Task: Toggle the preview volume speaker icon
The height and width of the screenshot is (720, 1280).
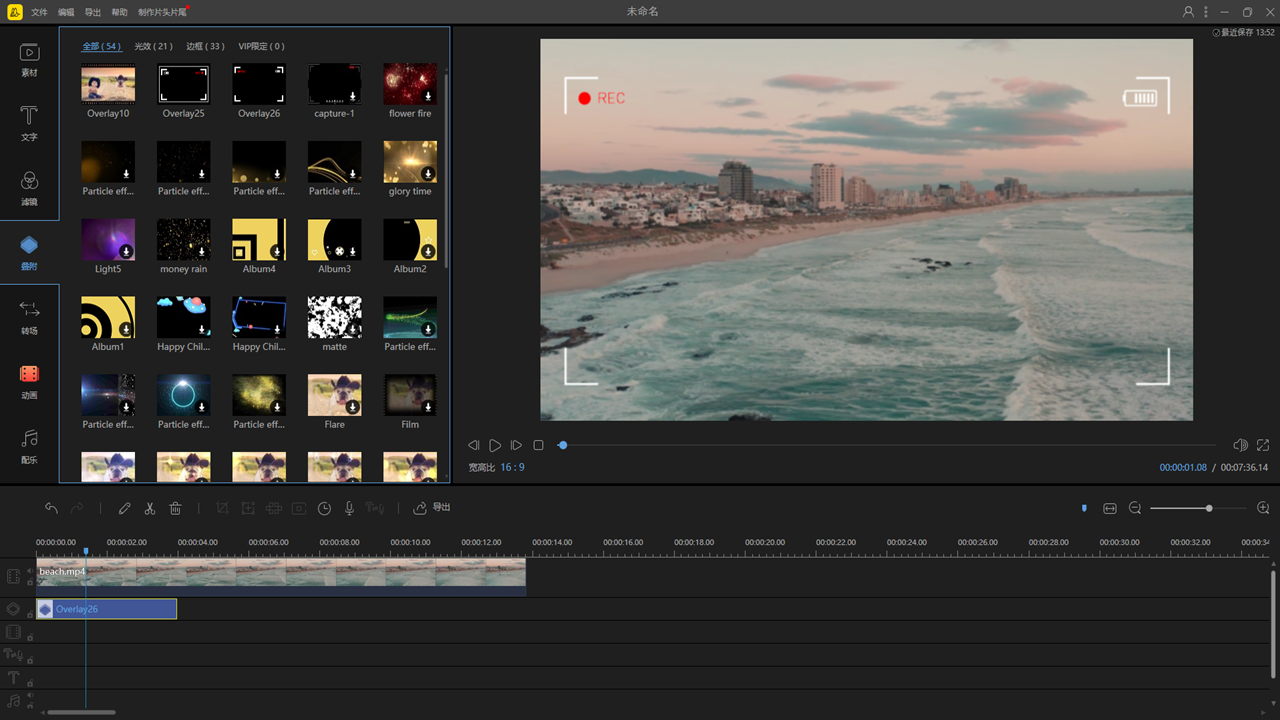Action: pyautogui.click(x=1240, y=445)
